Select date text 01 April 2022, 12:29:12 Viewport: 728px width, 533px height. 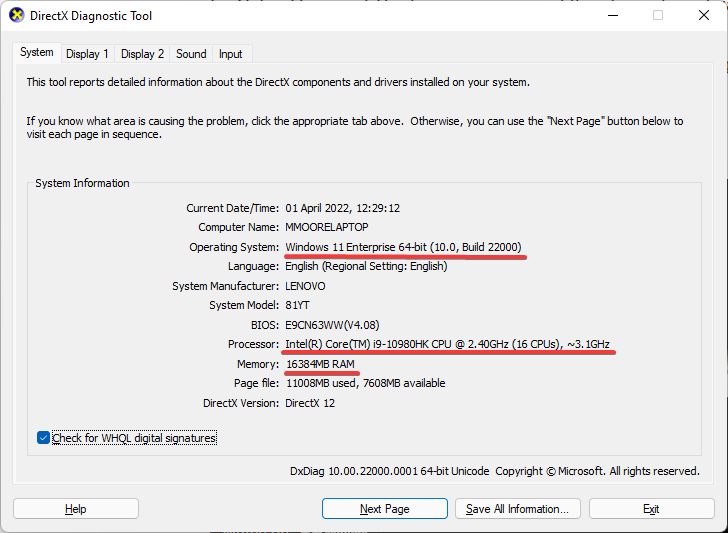click(343, 208)
